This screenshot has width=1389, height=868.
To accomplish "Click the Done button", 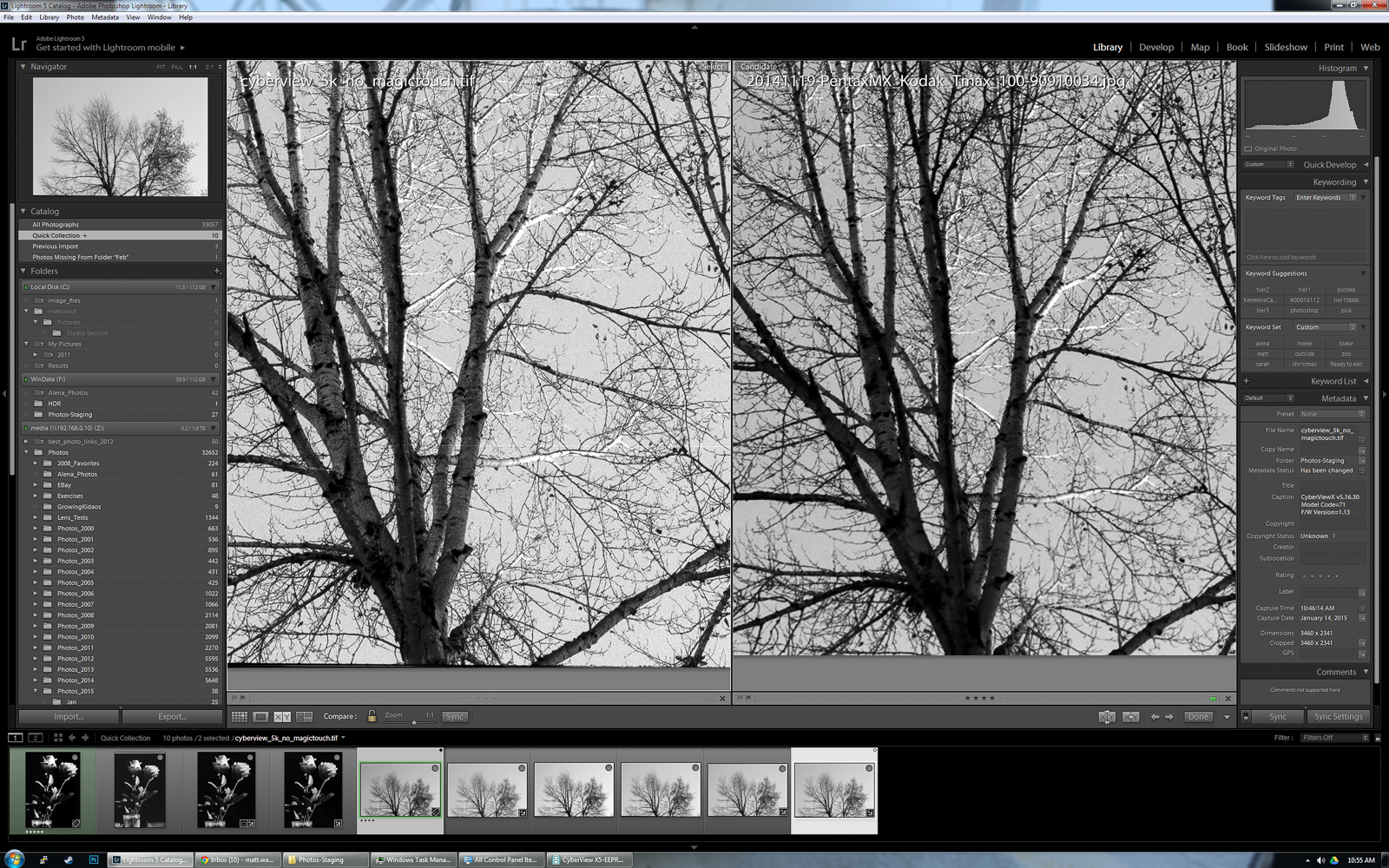I will point(1198,716).
